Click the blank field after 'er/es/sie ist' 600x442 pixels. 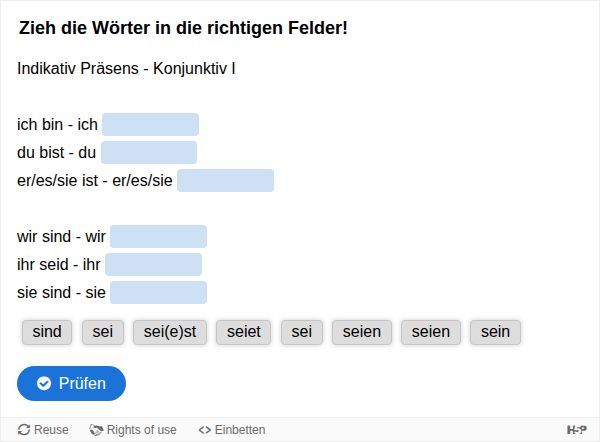[x=225, y=180]
